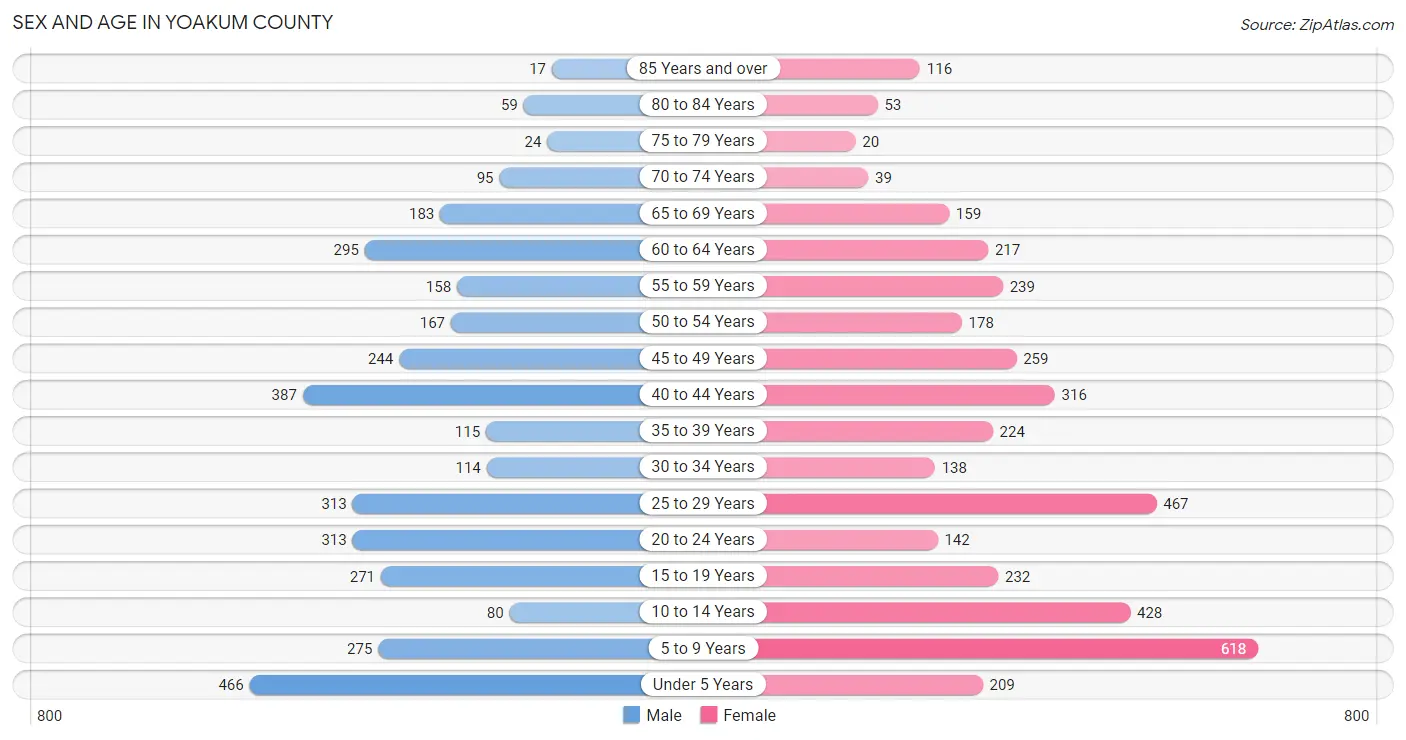Select the male 40 to 44 Years bar
The width and height of the screenshot is (1406, 740).
click(x=476, y=394)
